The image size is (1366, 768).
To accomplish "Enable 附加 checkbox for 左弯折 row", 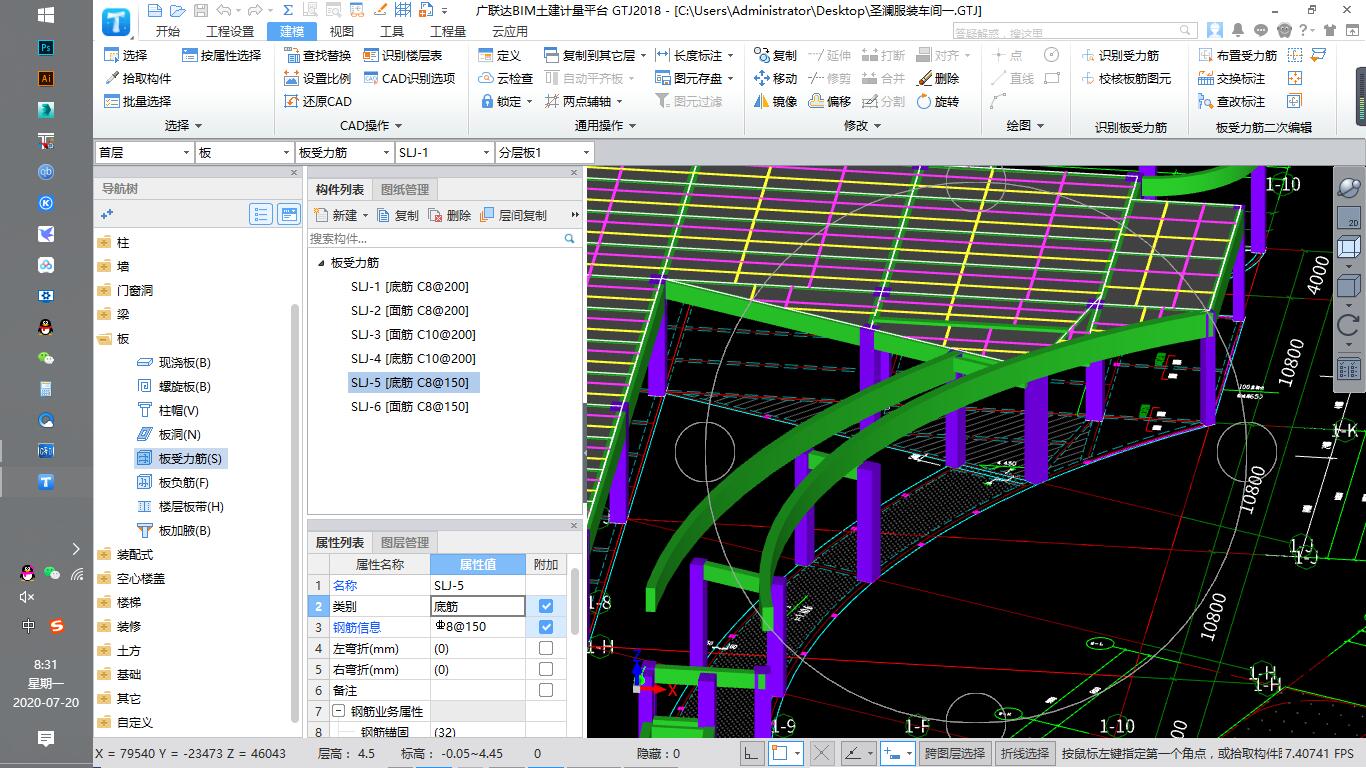I will pos(546,648).
